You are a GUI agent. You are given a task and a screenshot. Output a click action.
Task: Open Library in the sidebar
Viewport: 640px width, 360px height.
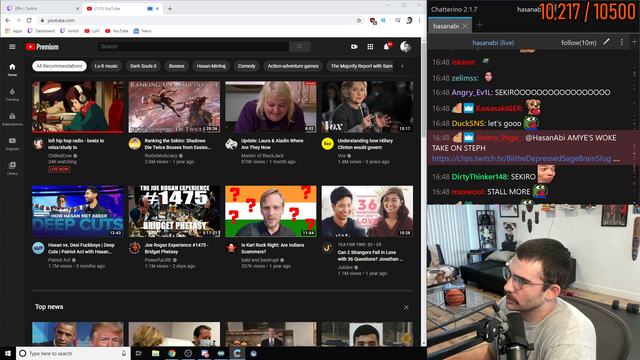coord(12,168)
